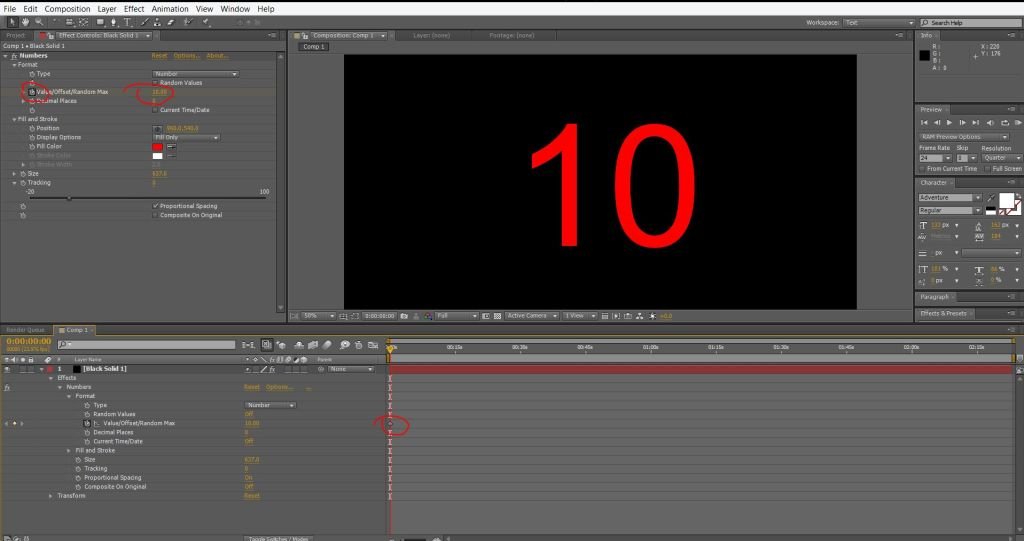Image resolution: width=1024 pixels, height=541 pixels.
Task: Click Comp 1 breadcrumb button in viewer
Action: click(x=313, y=47)
